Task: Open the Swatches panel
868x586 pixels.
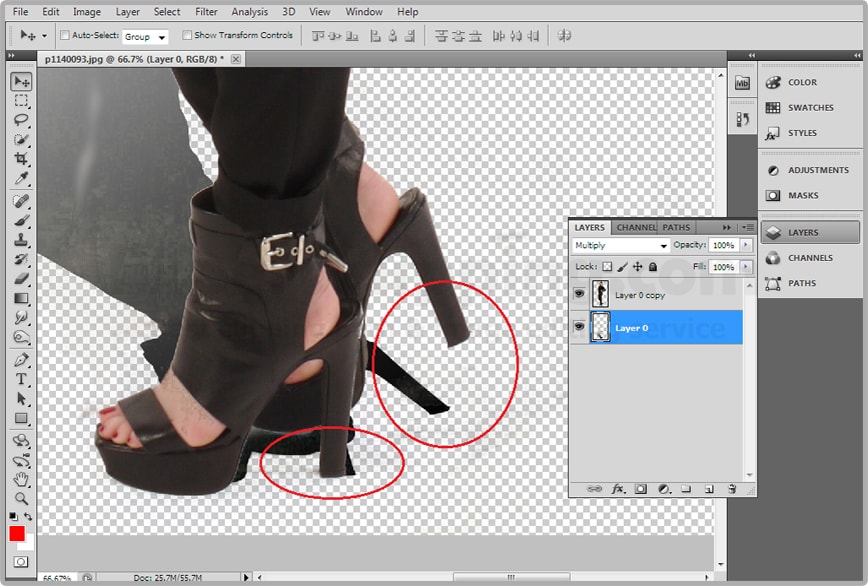Action: coord(810,108)
